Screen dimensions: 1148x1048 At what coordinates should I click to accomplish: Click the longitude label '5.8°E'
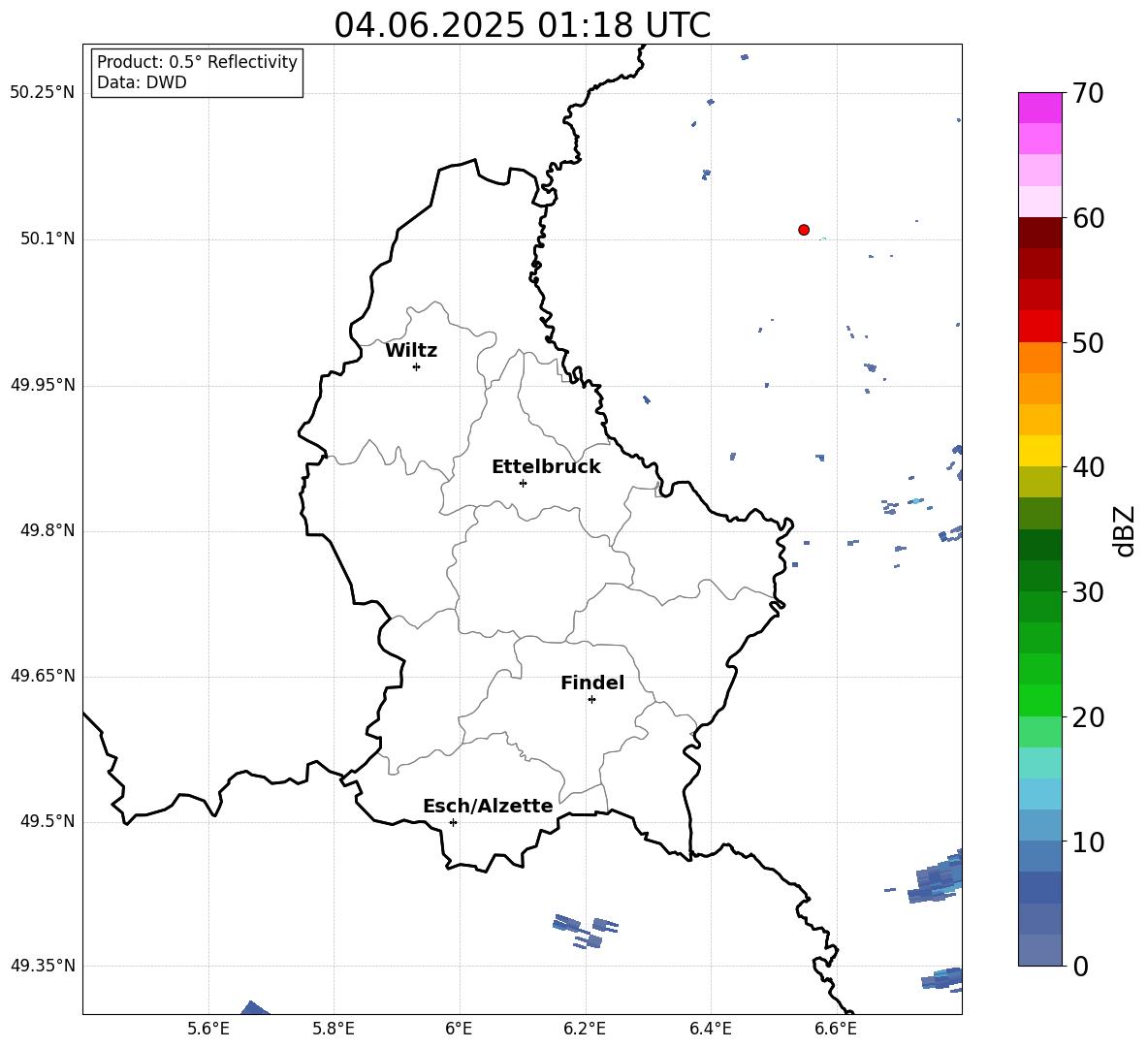tap(334, 1029)
